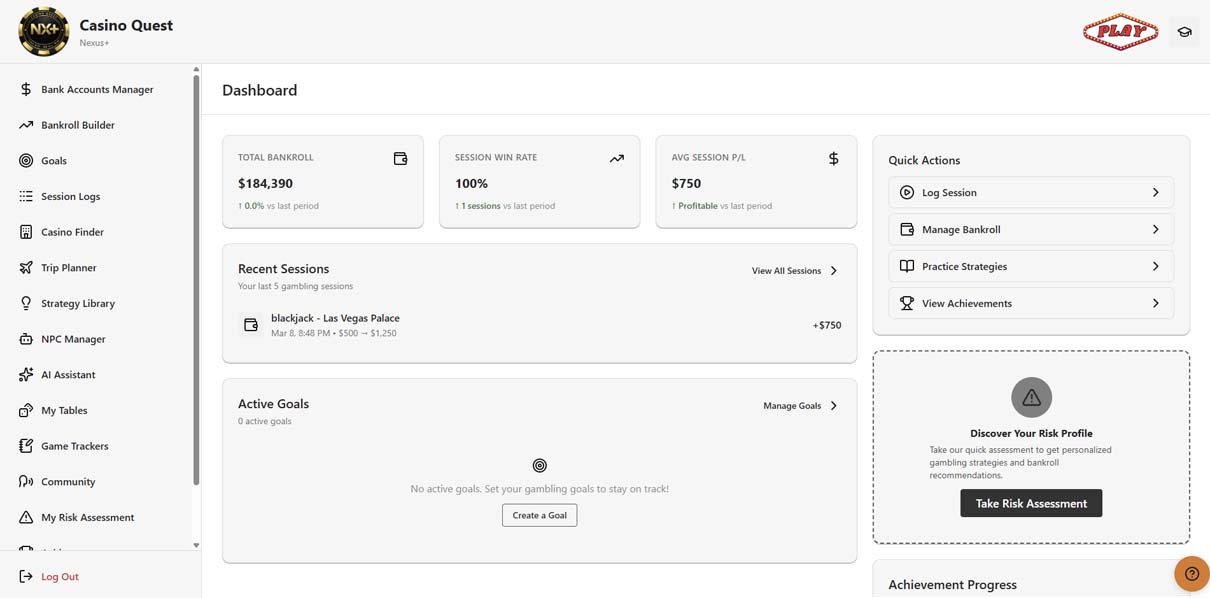Select Trip Planner in the sidebar
1210x598 pixels.
tap(68, 268)
